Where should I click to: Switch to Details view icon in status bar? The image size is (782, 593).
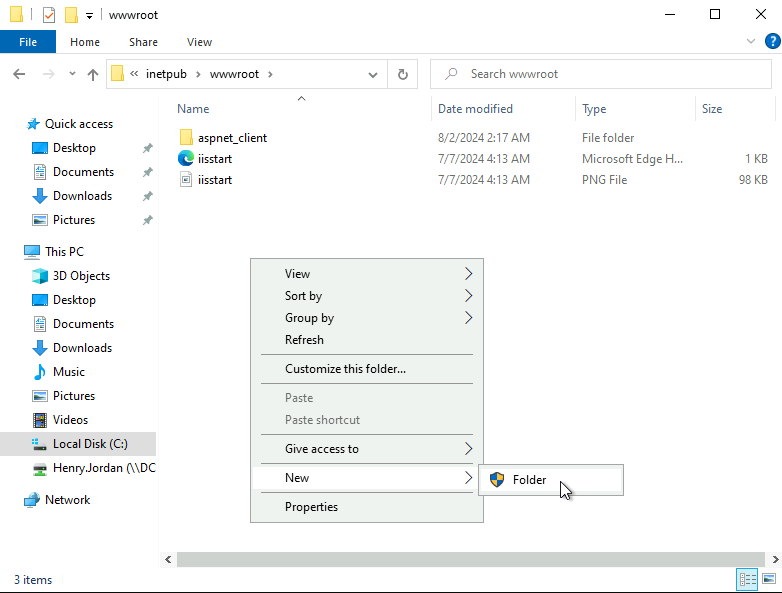(747, 580)
